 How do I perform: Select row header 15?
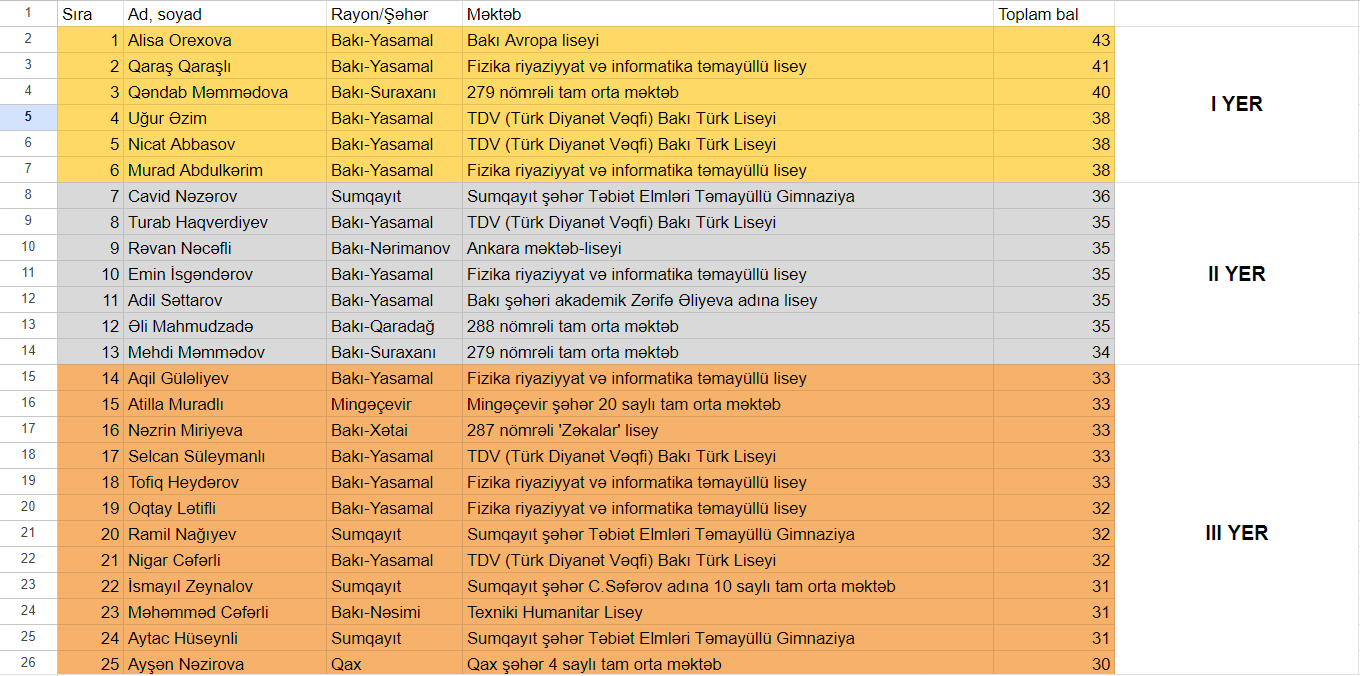28,378
